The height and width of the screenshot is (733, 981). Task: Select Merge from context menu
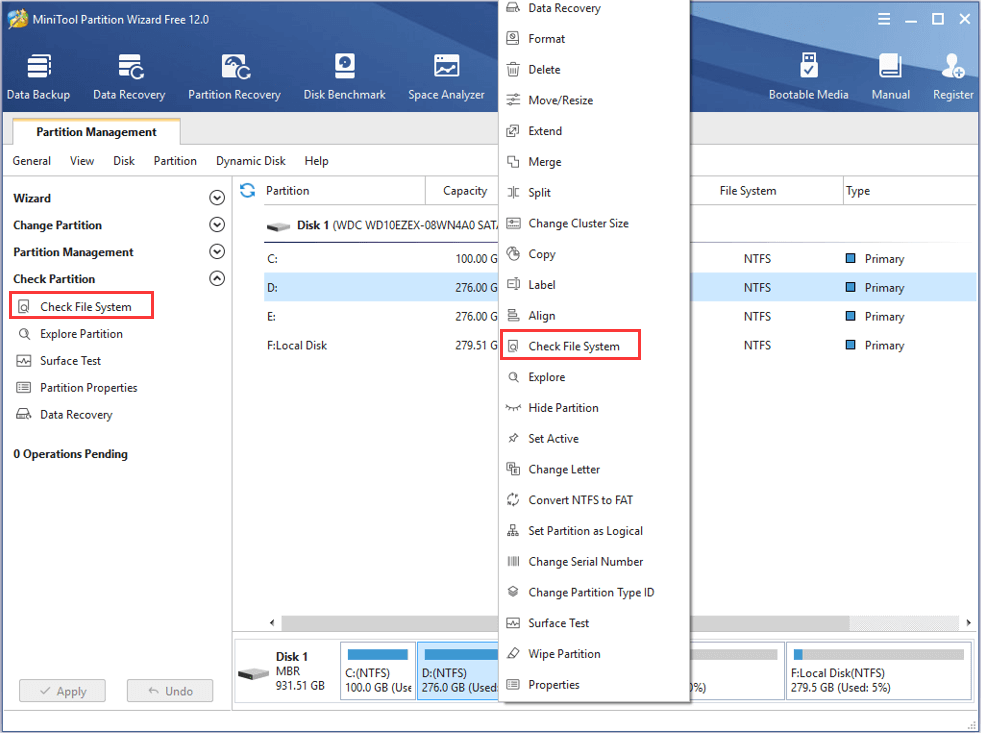pyautogui.click(x=594, y=161)
